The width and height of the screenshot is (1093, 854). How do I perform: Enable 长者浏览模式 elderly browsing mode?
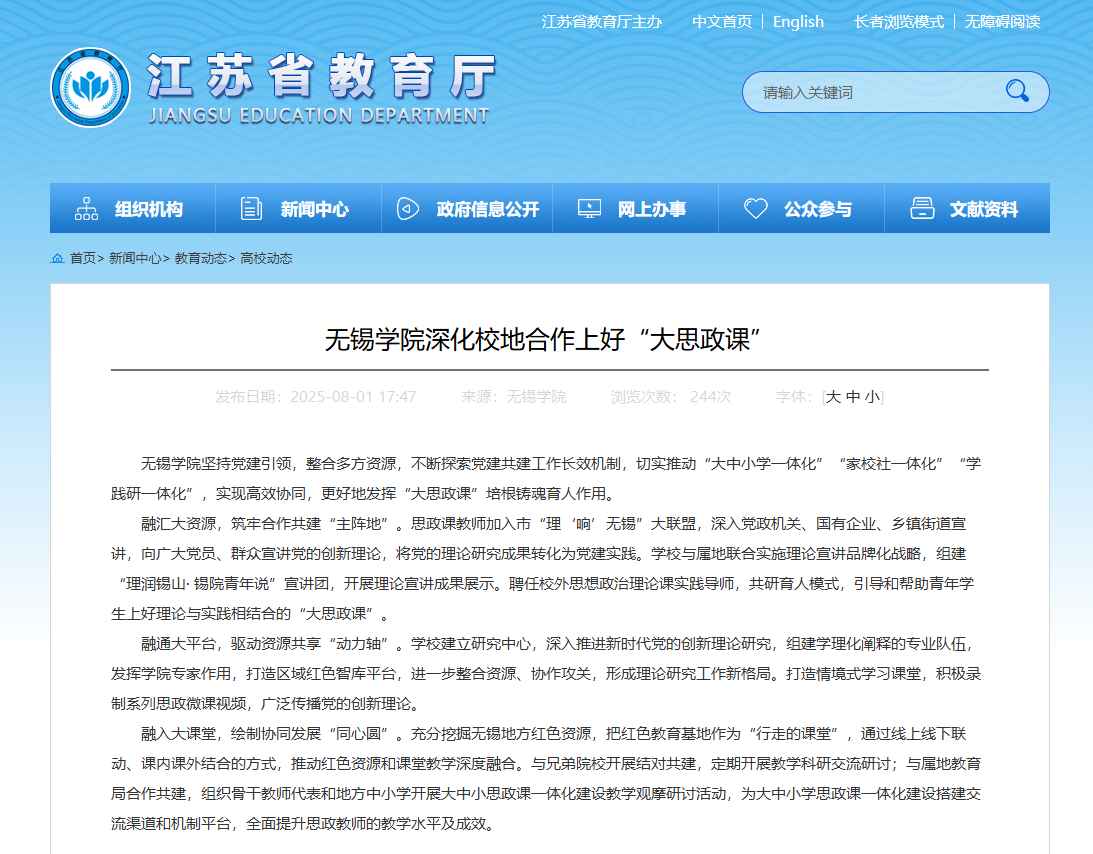click(x=898, y=21)
